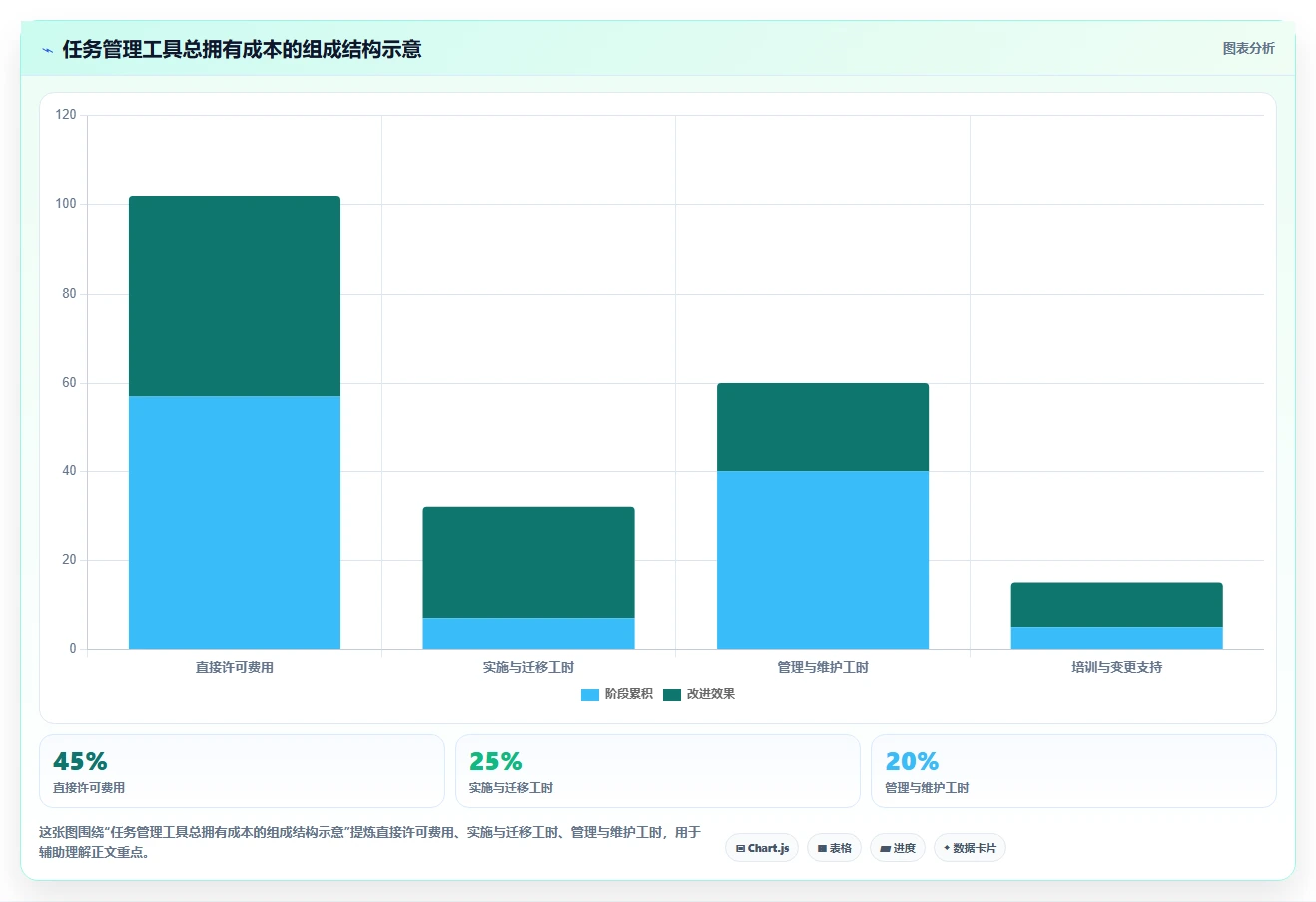Open the 45% 直接许可费用 stat card

[x=242, y=771]
